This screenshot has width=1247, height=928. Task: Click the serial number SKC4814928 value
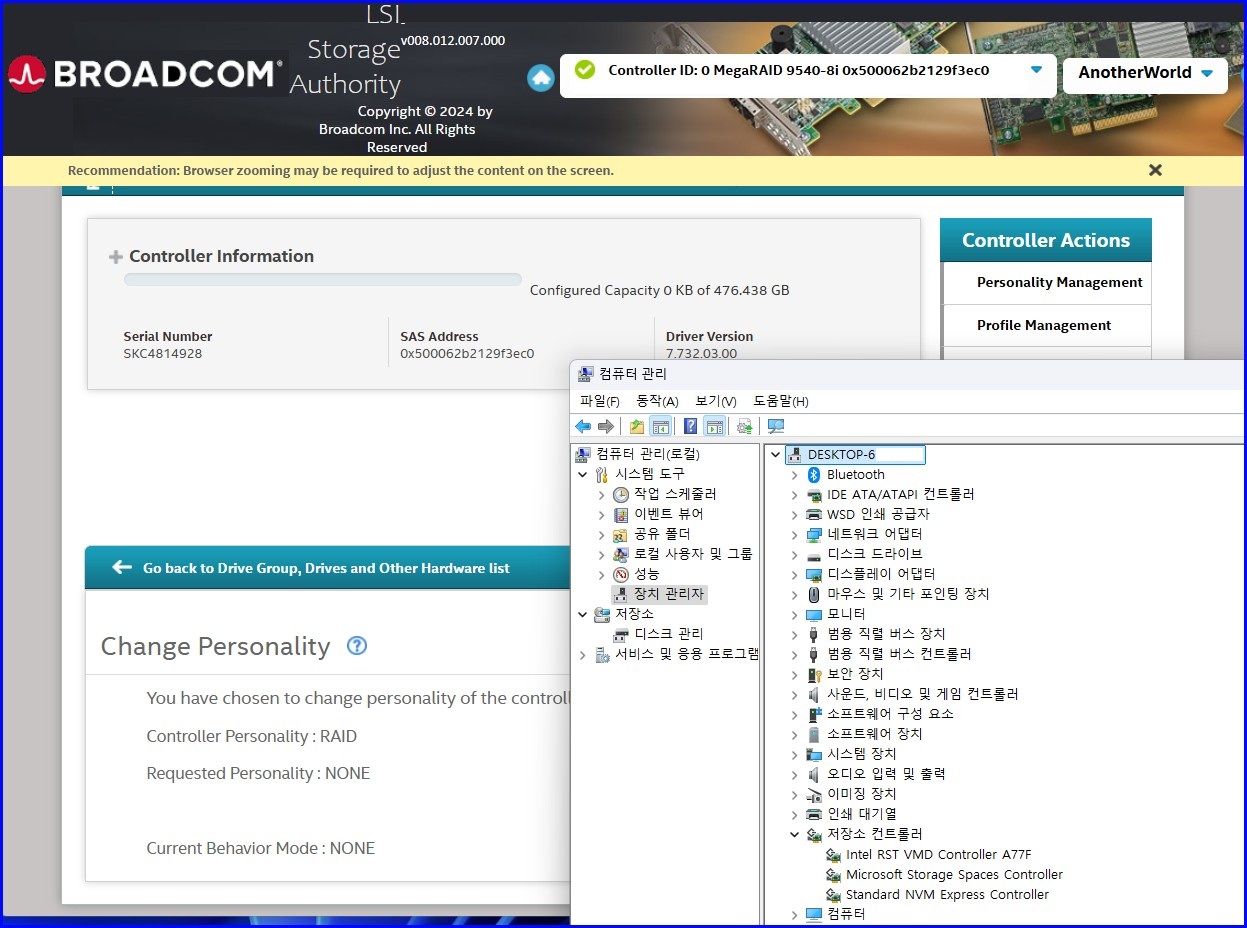pyautogui.click(x=163, y=354)
